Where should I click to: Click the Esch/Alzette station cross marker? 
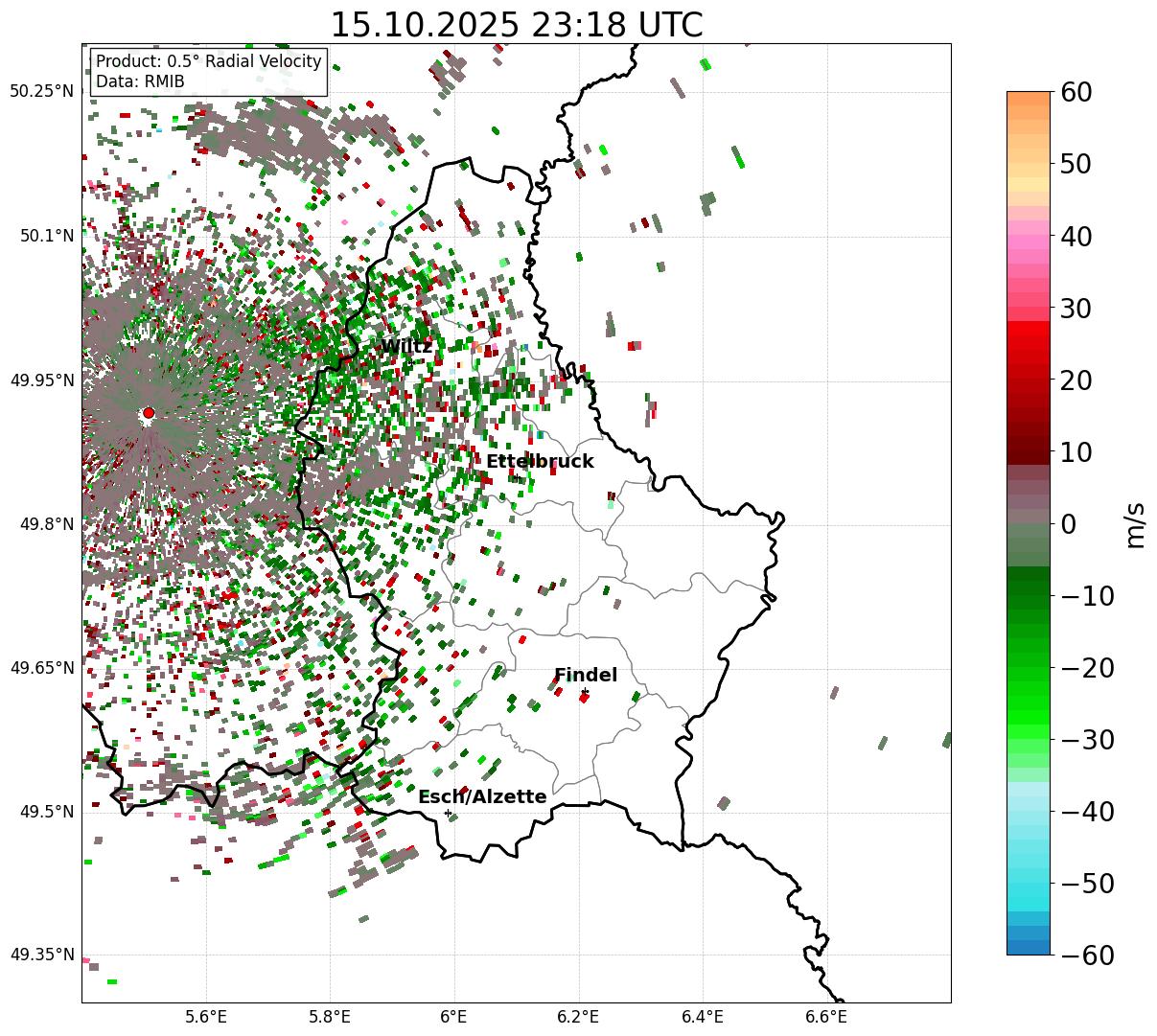click(448, 813)
